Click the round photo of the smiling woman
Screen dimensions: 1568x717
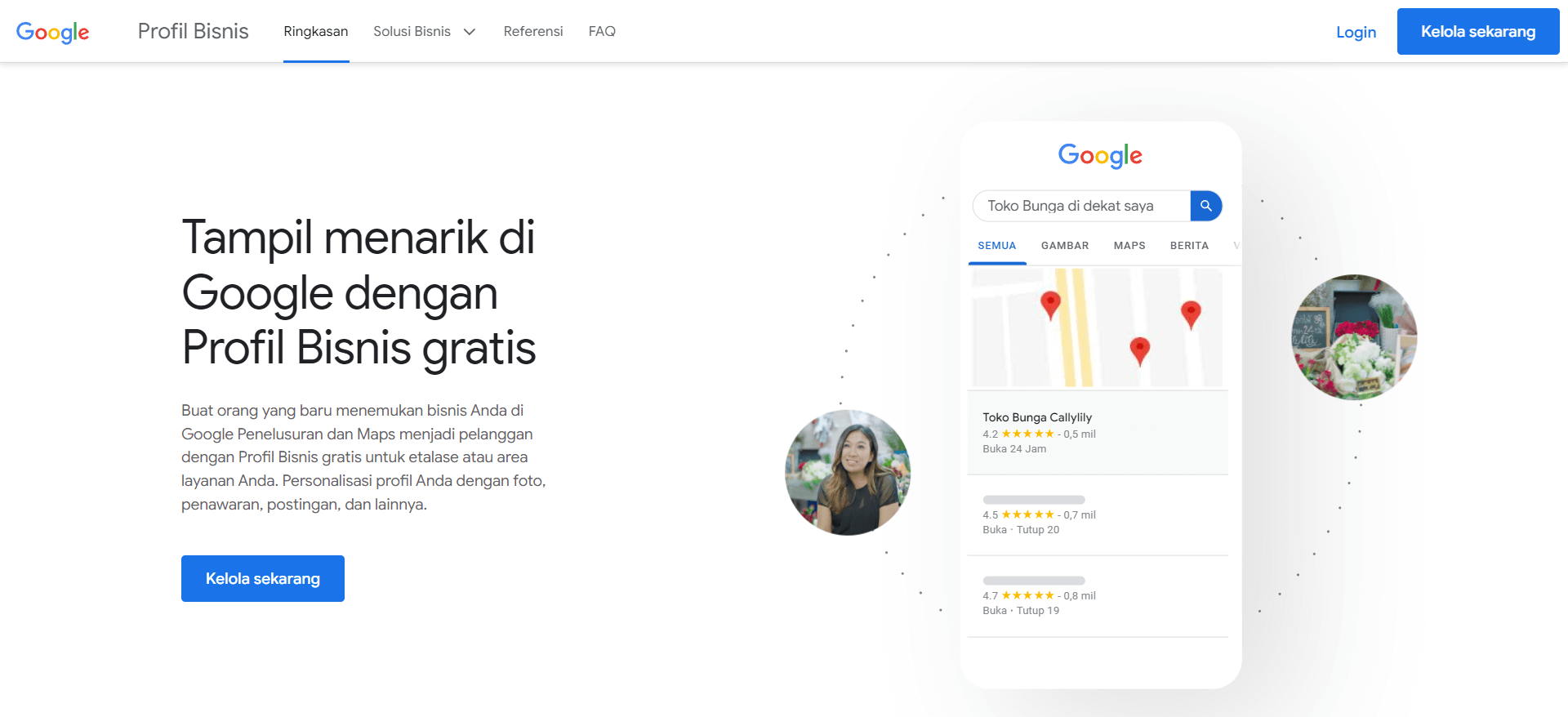tap(848, 473)
